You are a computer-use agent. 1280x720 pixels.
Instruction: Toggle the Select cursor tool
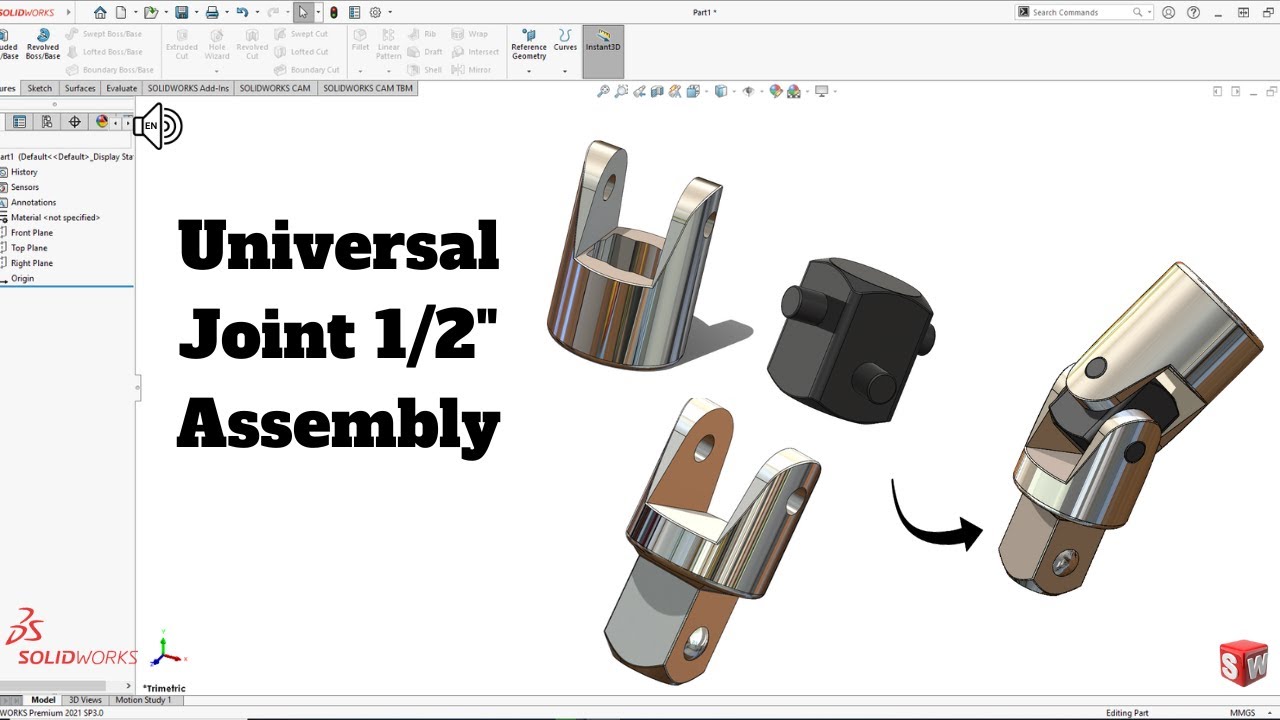tap(302, 12)
